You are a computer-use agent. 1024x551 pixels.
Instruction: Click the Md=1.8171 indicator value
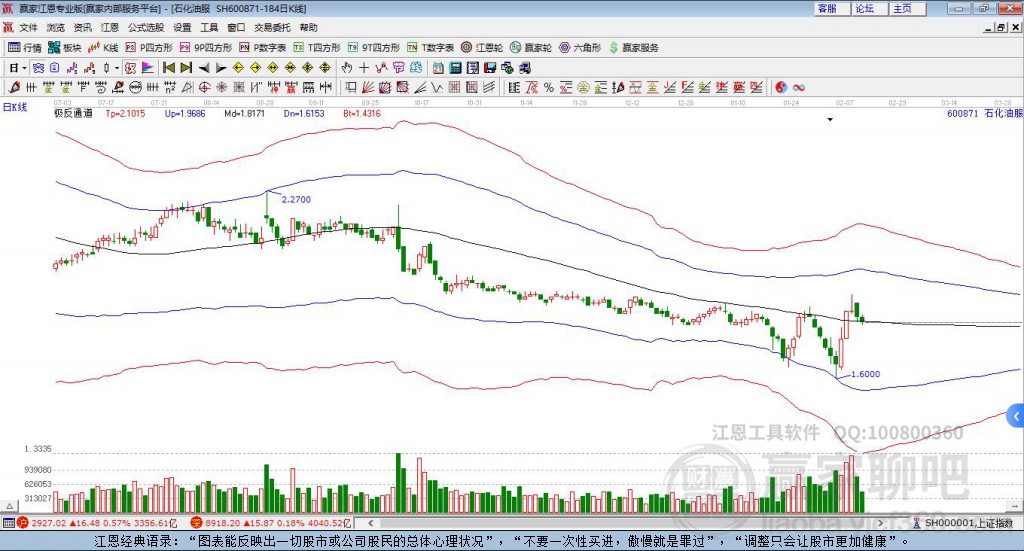coord(244,113)
